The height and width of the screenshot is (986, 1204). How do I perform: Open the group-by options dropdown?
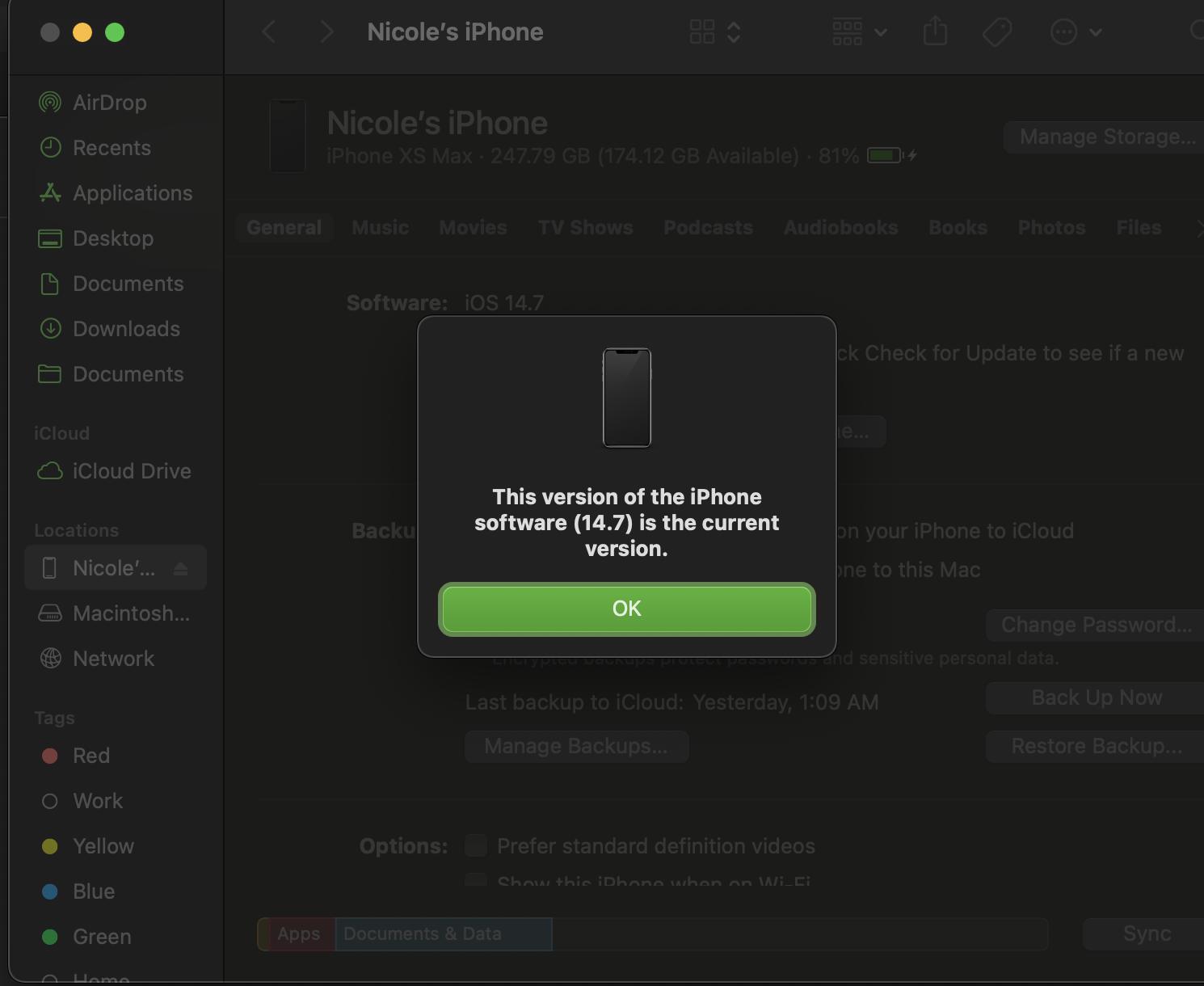pyautogui.click(x=860, y=32)
